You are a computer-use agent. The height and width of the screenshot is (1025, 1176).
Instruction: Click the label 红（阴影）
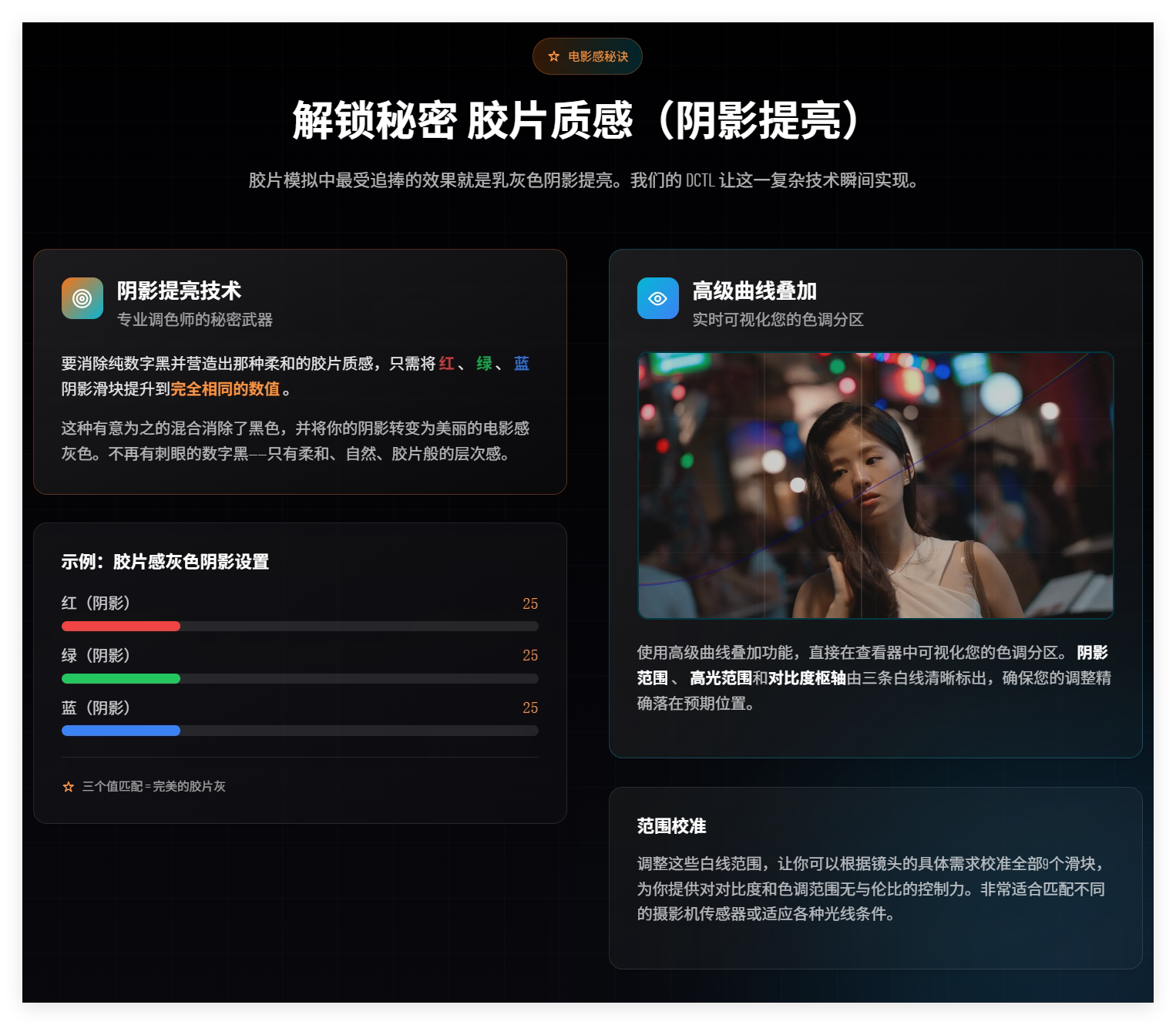[x=96, y=603]
